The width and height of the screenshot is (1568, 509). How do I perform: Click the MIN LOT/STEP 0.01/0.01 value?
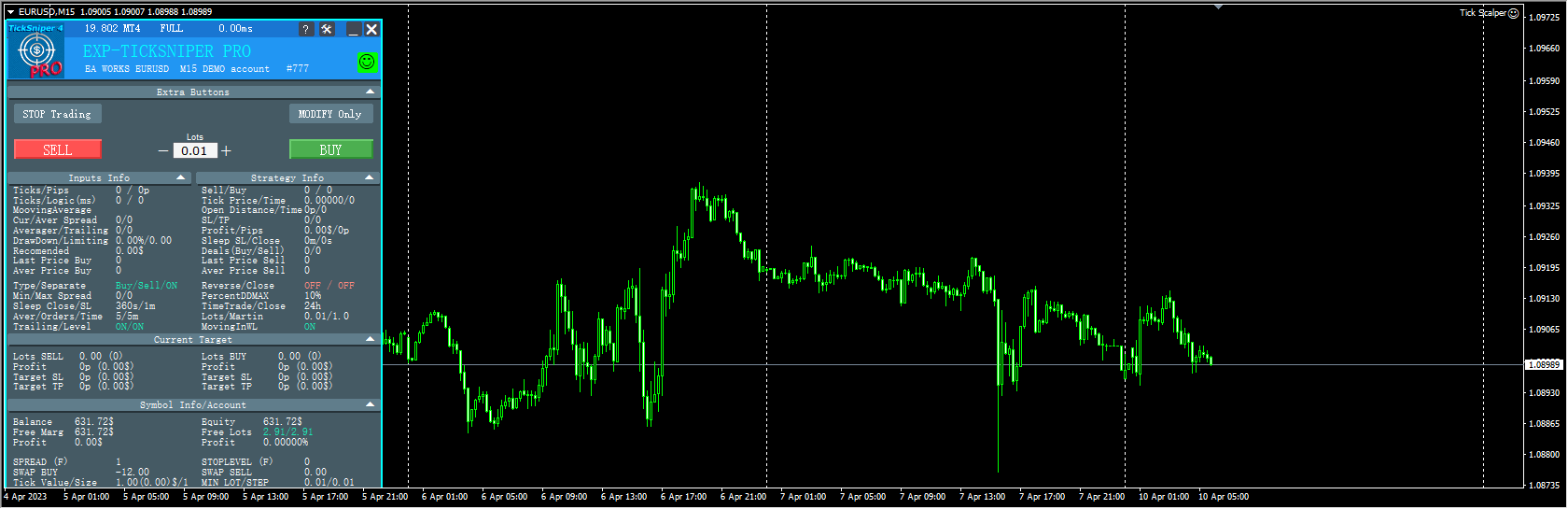pos(329,483)
